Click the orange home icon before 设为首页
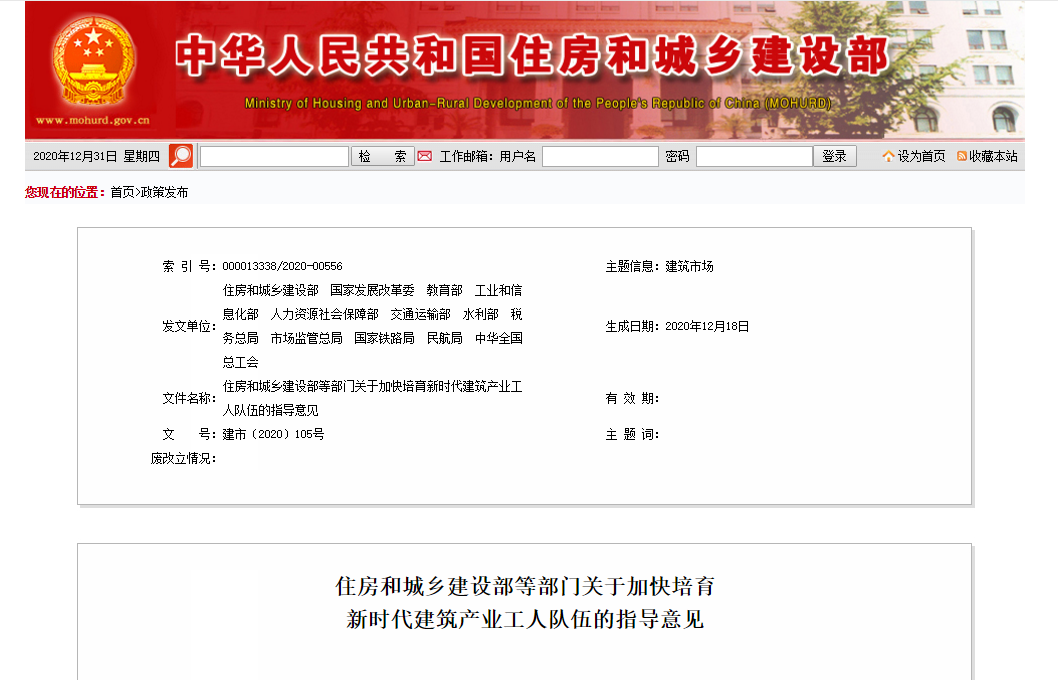 (887, 156)
